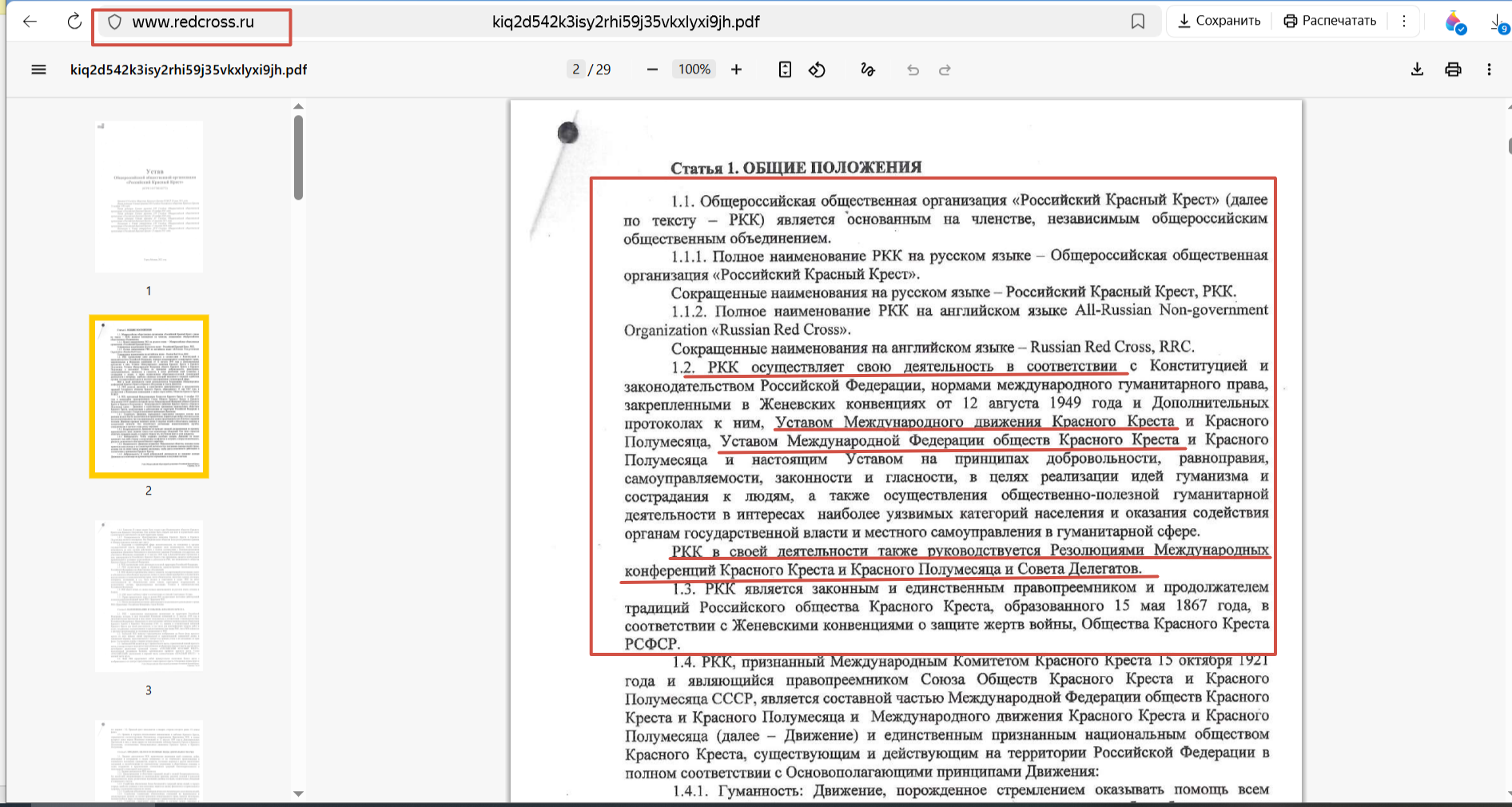Click the shield icon in the address bar
Viewport: 1512px width, 807px height.
[x=114, y=22]
